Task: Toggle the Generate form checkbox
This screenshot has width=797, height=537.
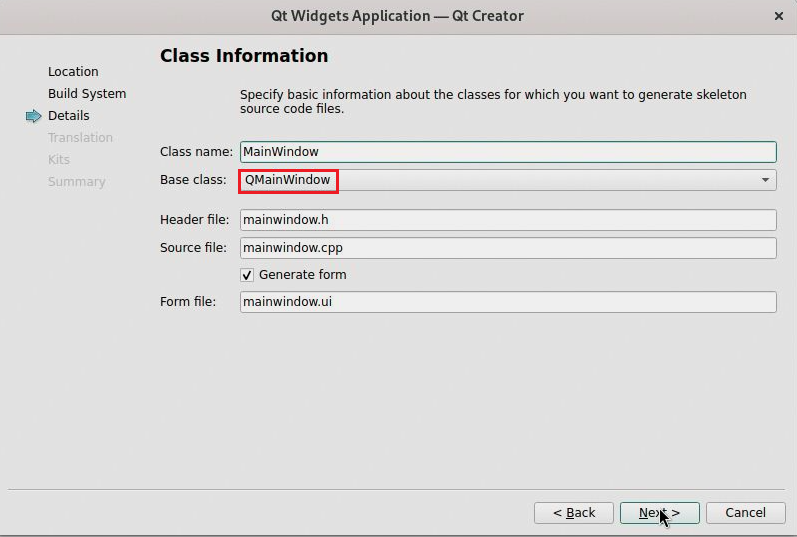Action: pyautogui.click(x=247, y=274)
